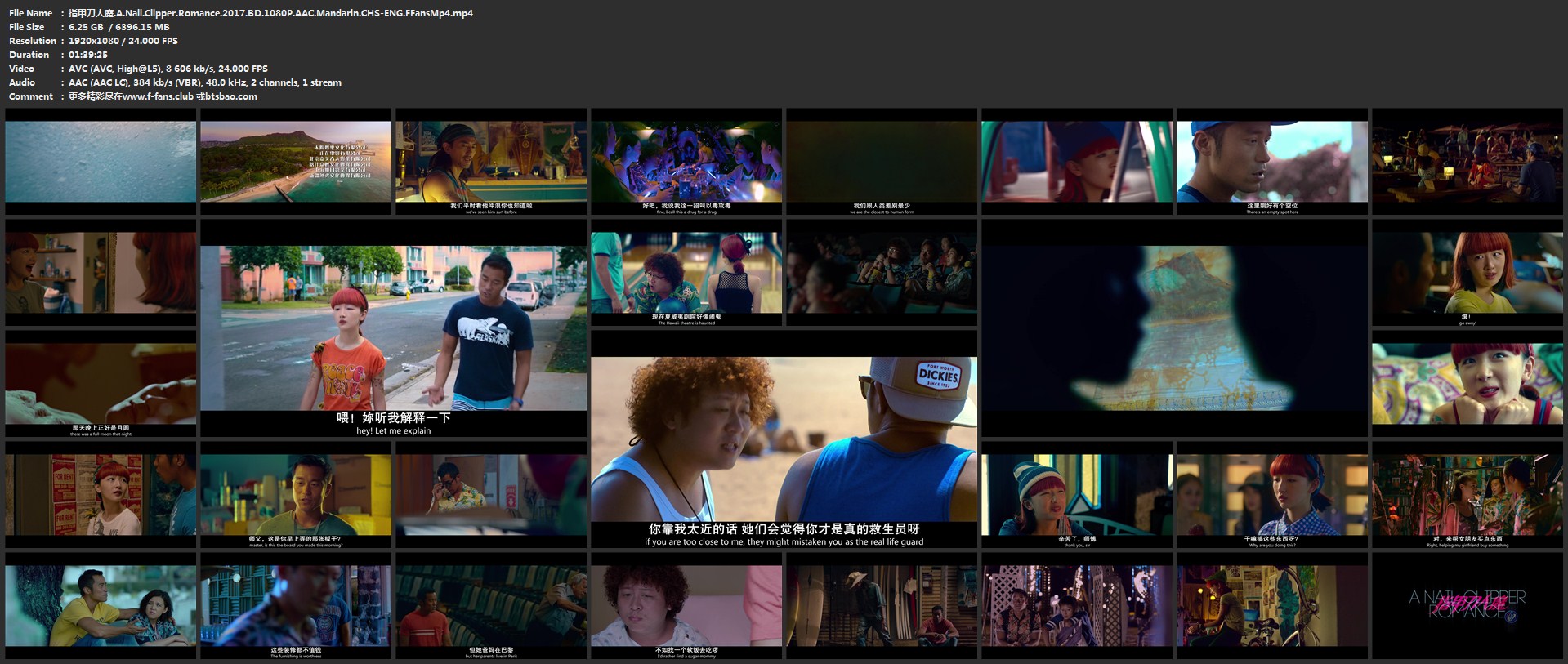Image resolution: width=1568 pixels, height=664 pixels.
Task: Click the resolution "1920x1080 / 24.000 FPS"
Action: point(123,41)
